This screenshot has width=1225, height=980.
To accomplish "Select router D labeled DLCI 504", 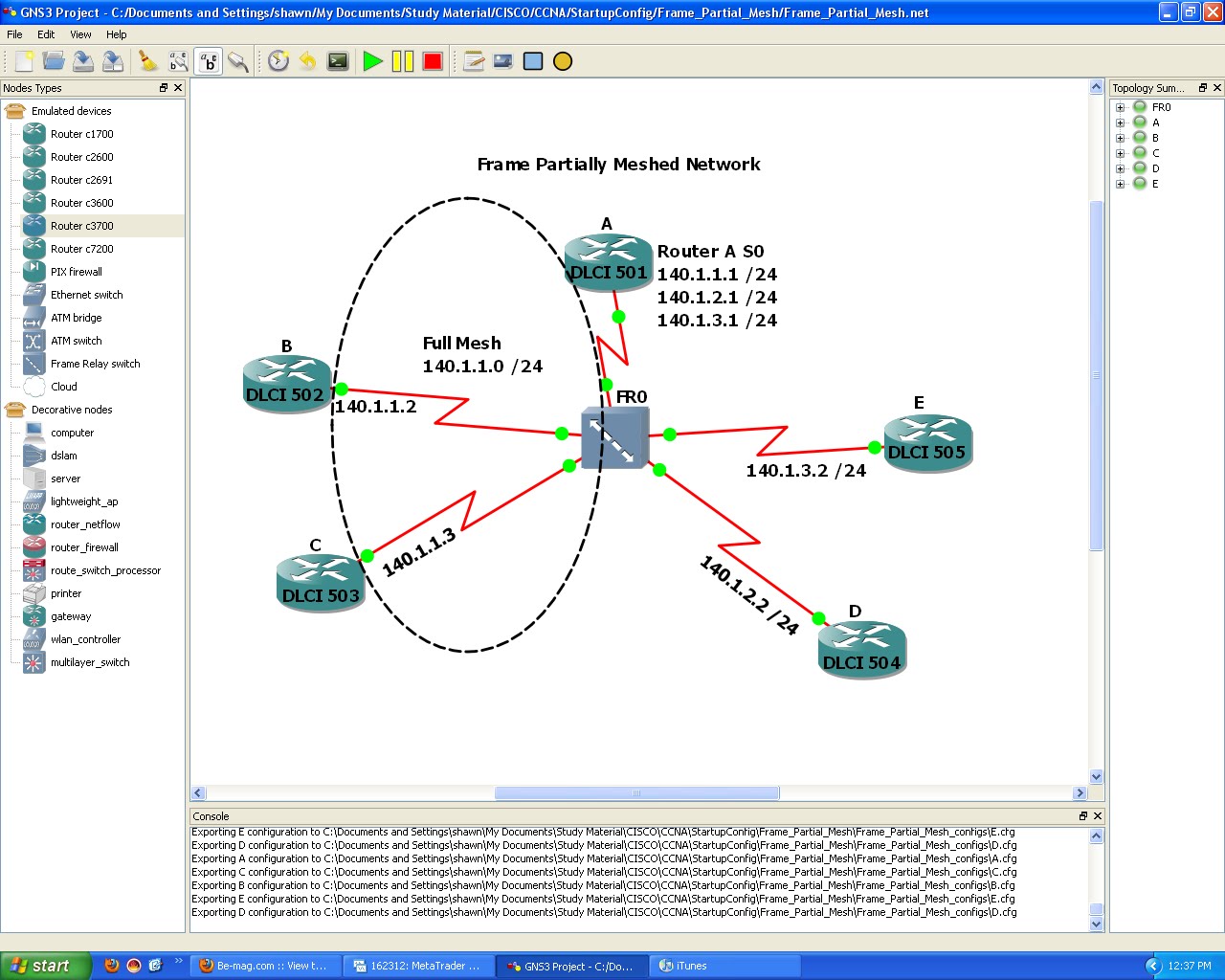I will tap(861, 651).
